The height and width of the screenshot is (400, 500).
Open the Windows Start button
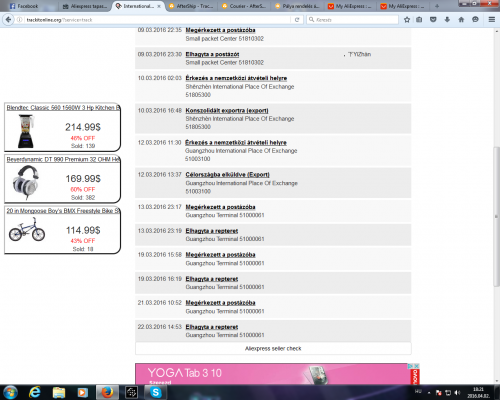[x=11, y=392]
